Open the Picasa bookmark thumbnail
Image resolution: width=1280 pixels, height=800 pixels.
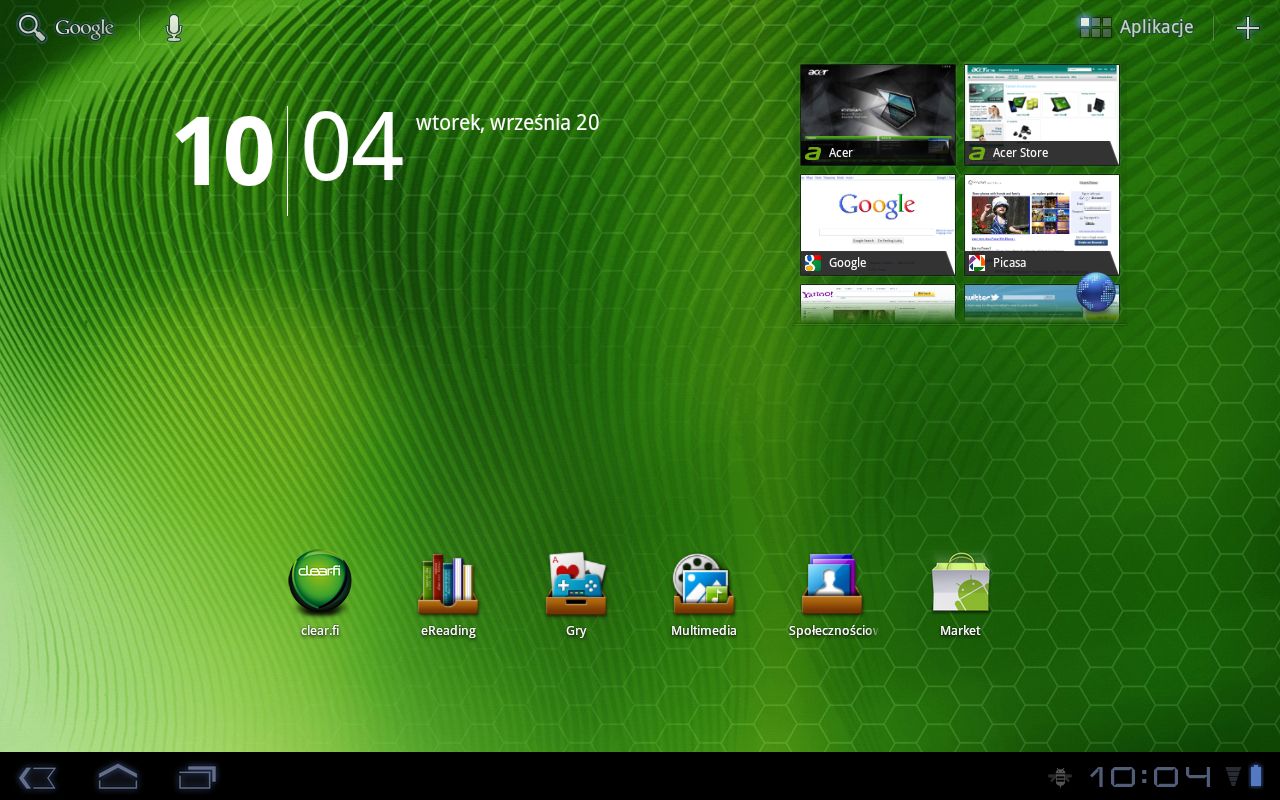point(1042,225)
